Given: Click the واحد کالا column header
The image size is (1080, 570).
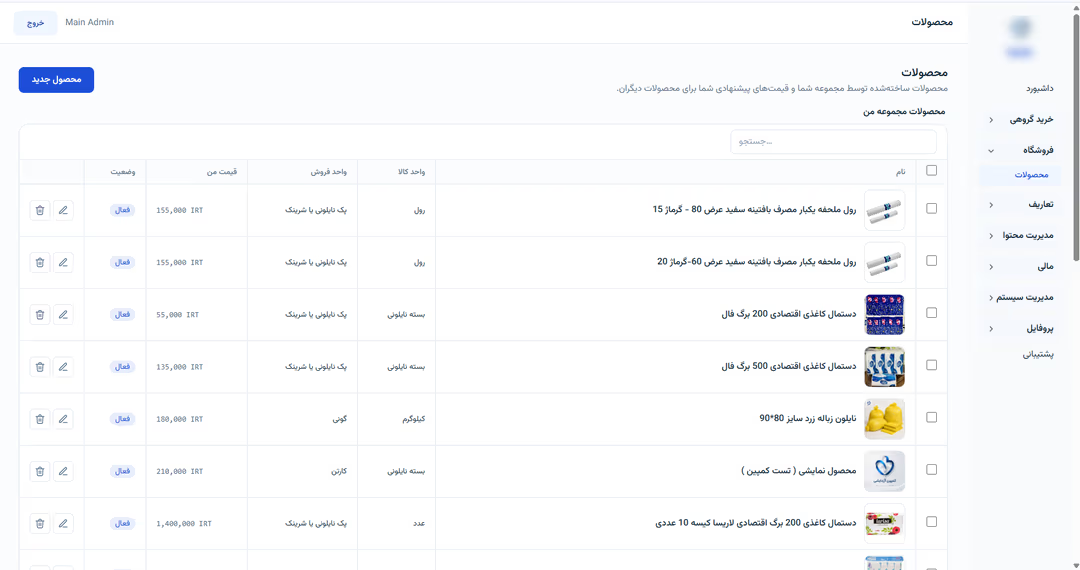Looking at the screenshot, I should click(411, 171).
